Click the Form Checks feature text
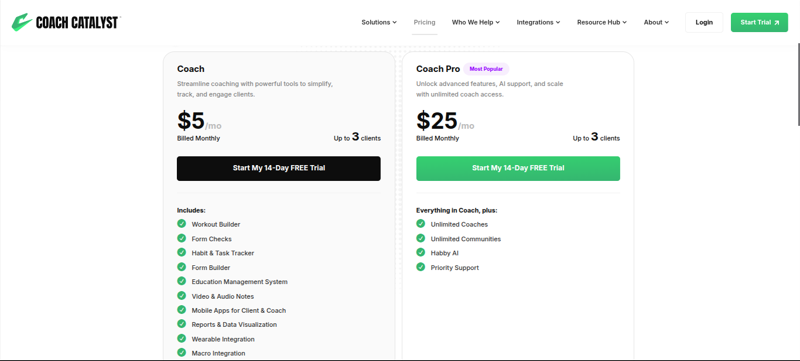Screen dimensions: 800x361 coord(212,239)
